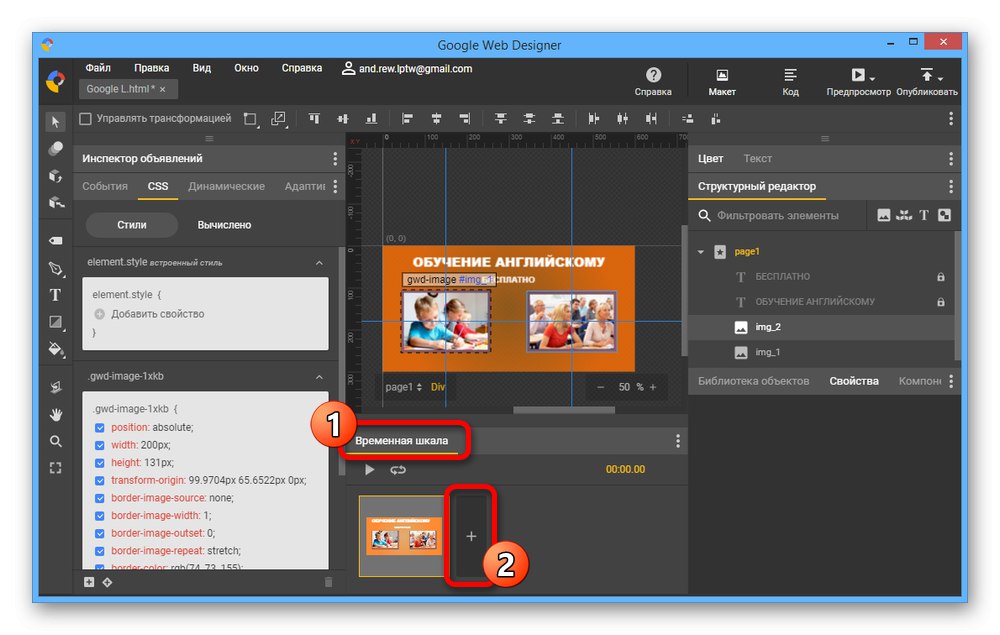1000x635 pixels.
Task: Click Добавить свойство to add property
Action: [x=157, y=314]
